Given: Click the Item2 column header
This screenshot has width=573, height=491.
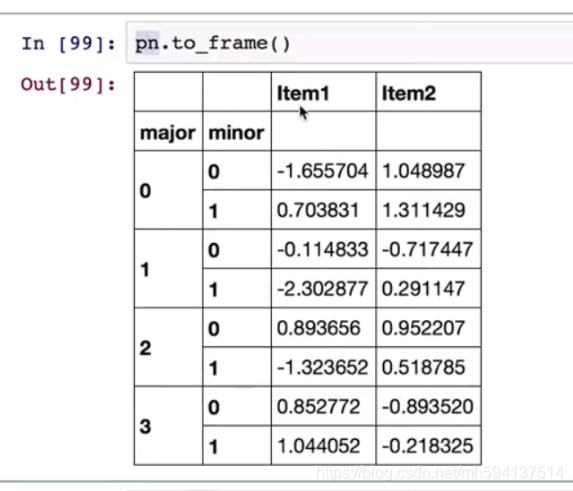Looking at the screenshot, I should click(x=409, y=93).
